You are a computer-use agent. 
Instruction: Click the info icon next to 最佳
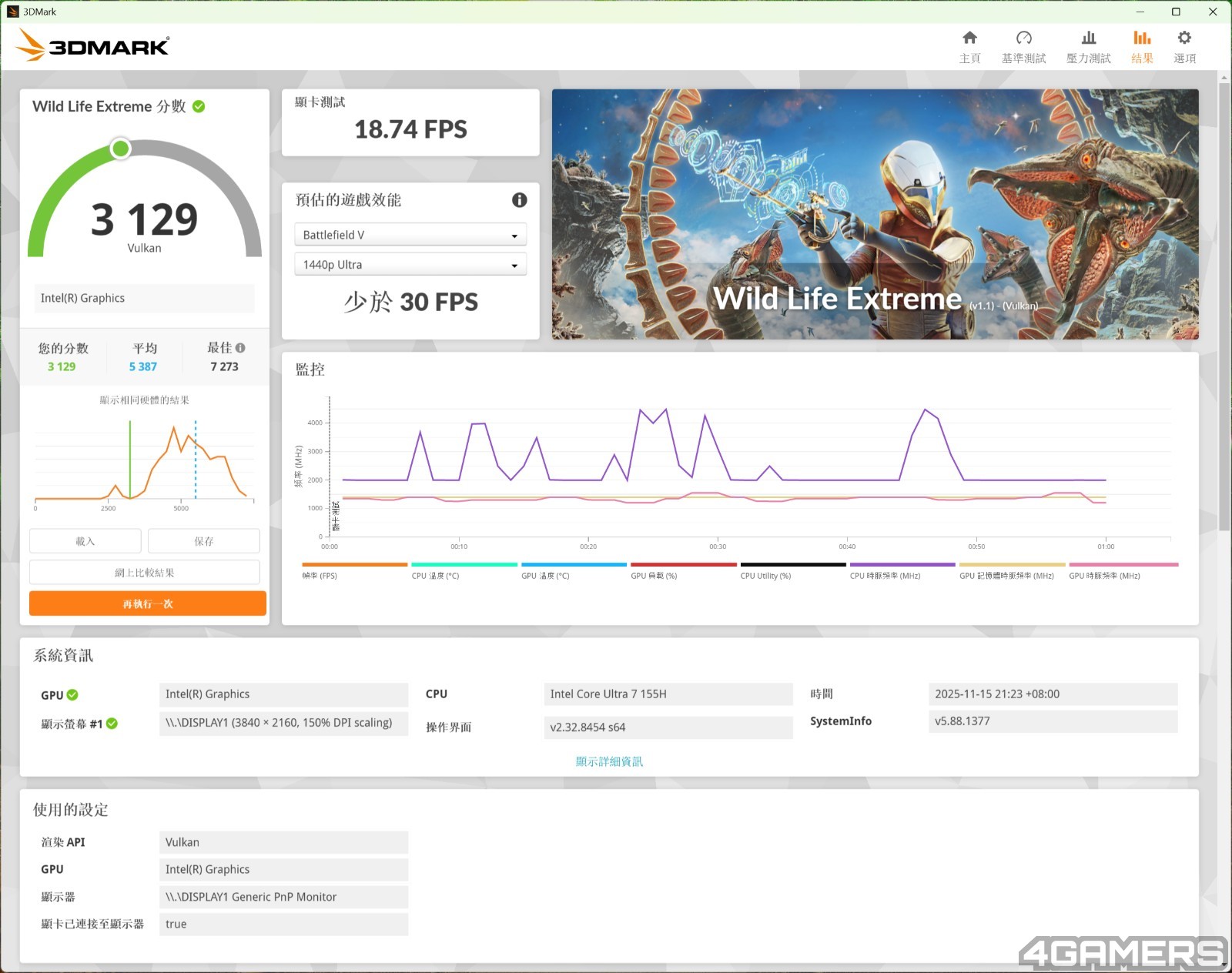tap(241, 348)
